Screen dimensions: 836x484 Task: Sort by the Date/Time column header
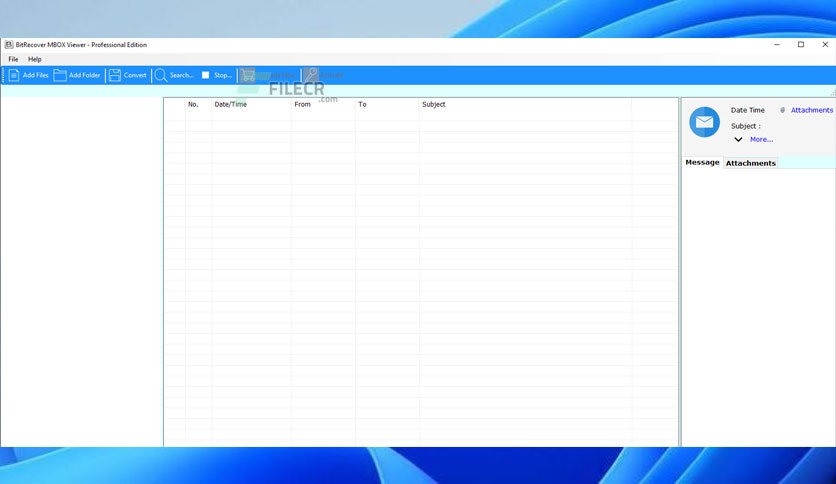251,104
